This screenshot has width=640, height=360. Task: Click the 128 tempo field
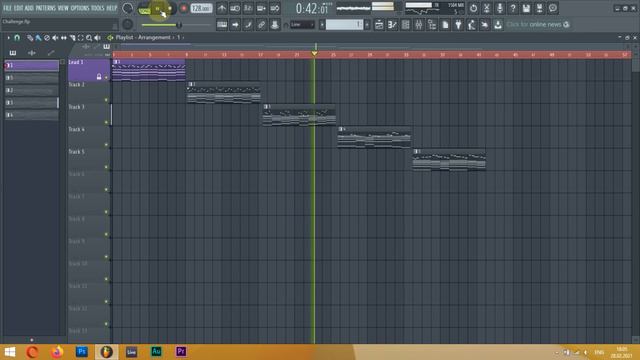(201, 8)
